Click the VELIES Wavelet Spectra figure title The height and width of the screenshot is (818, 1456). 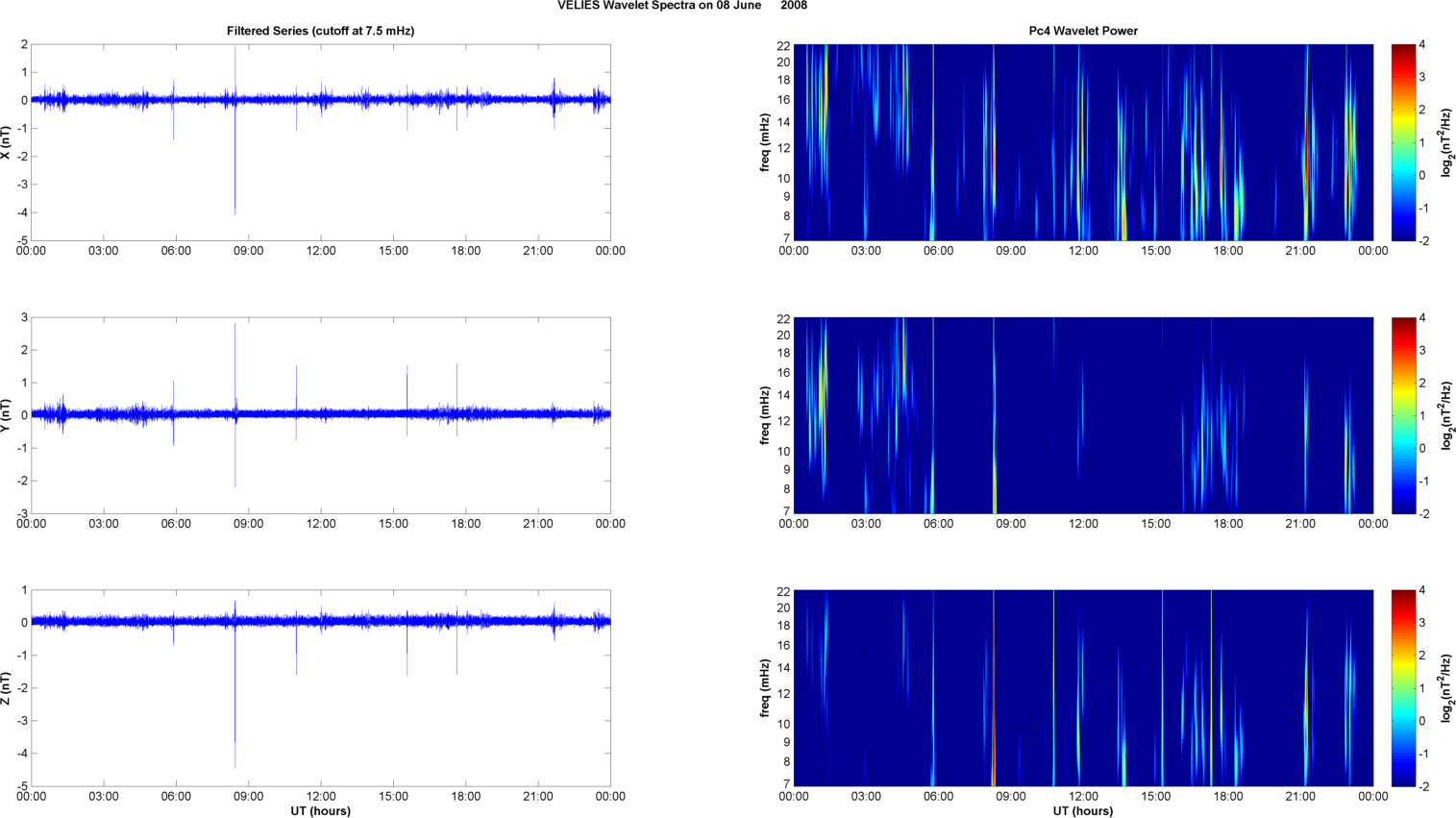tap(658, 6)
